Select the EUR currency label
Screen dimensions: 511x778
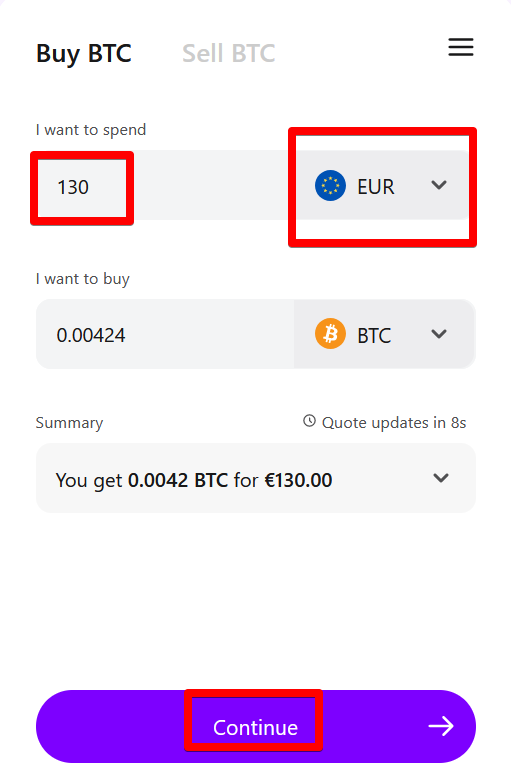pyautogui.click(x=376, y=187)
